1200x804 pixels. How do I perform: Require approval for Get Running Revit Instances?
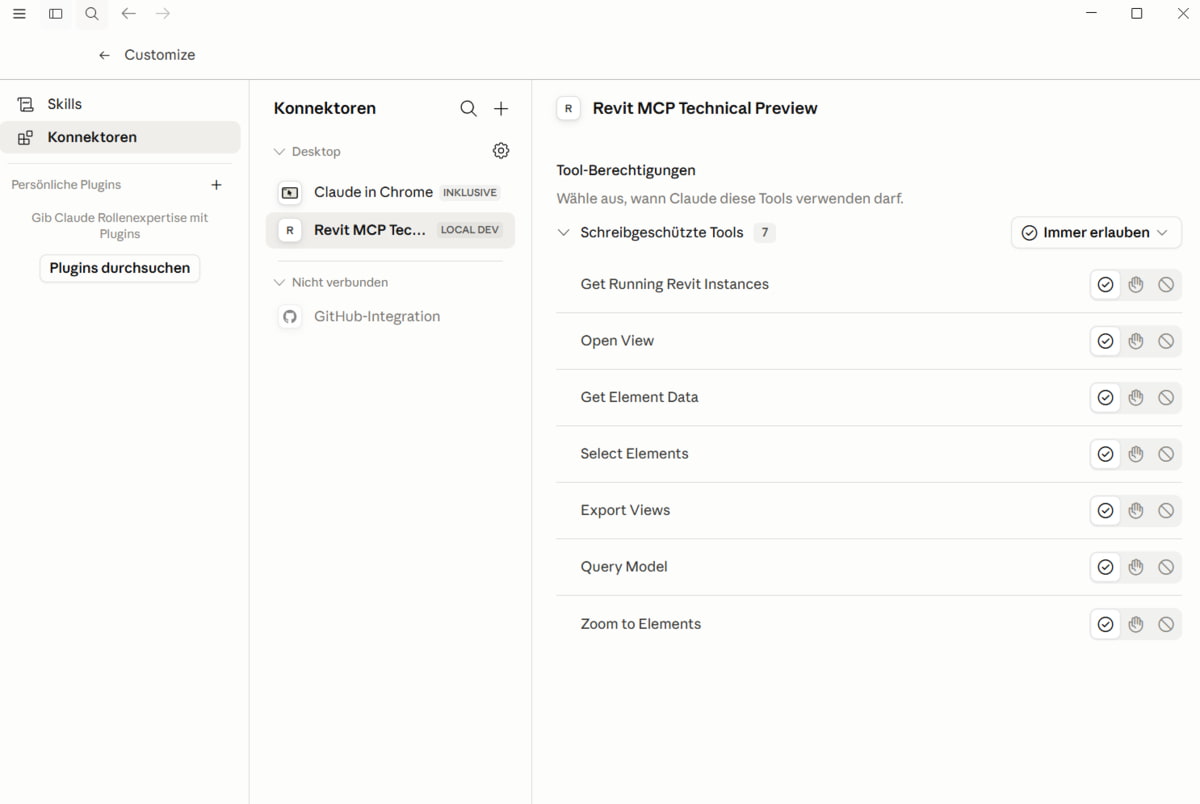click(1135, 285)
